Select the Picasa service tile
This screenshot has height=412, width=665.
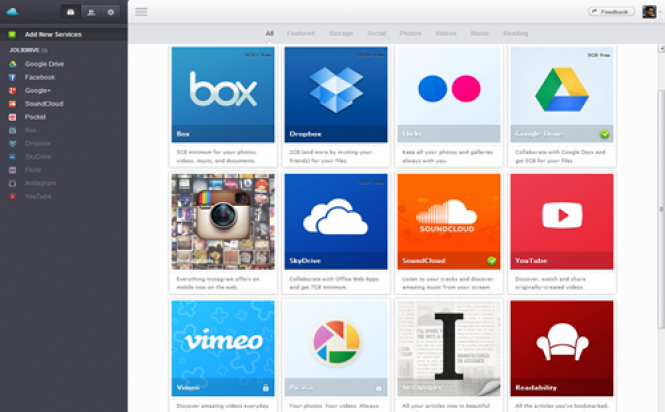(x=336, y=348)
